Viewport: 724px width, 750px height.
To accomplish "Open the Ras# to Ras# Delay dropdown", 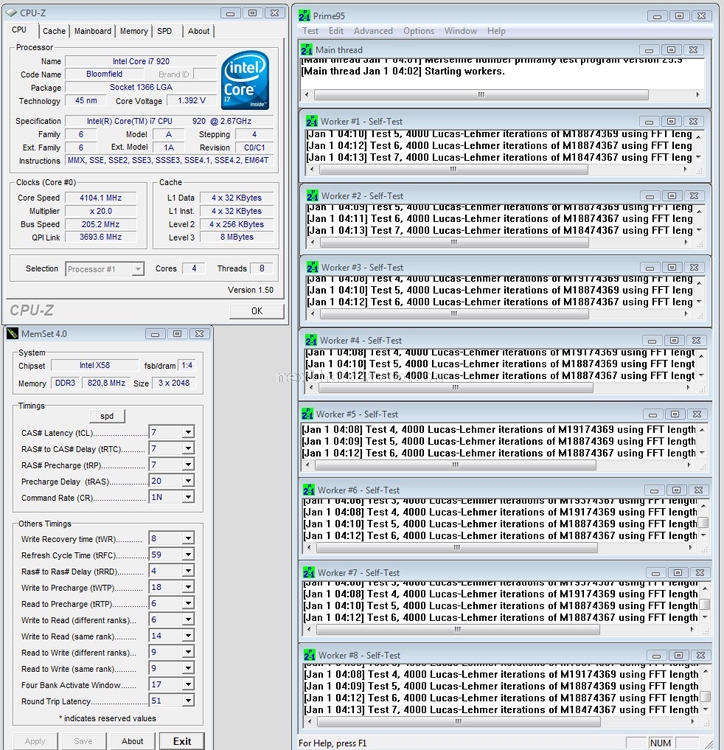I will coord(188,571).
